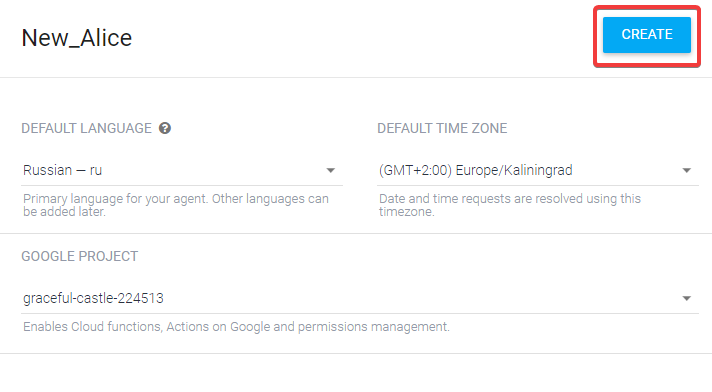712x392 pixels.
Task: Click the DEFAULT LANGUAGE heading label
Action: [x=86, y=129]
